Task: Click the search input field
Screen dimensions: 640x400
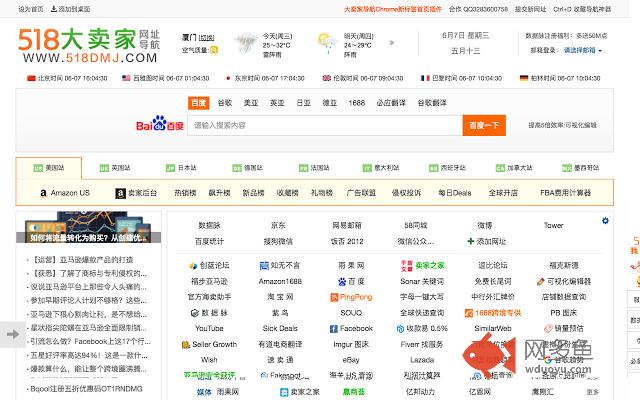Action: pos(325,125)
